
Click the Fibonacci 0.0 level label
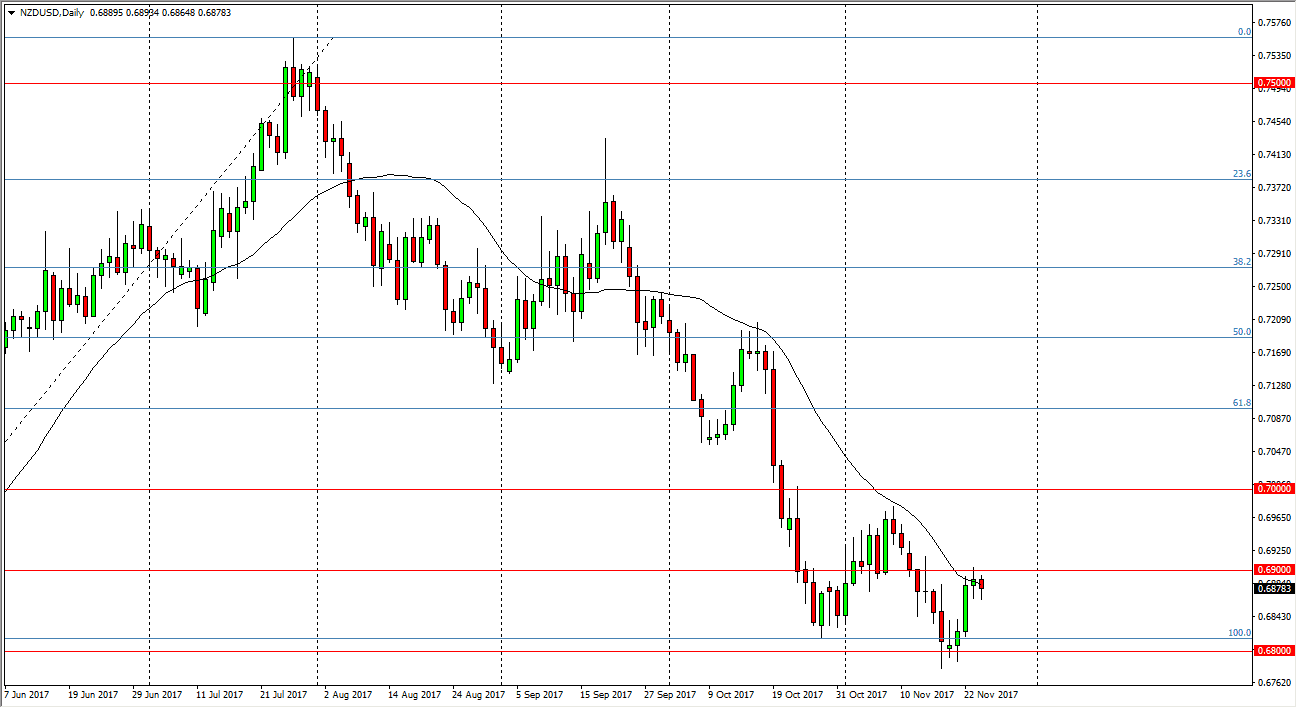click(1244, 32)
